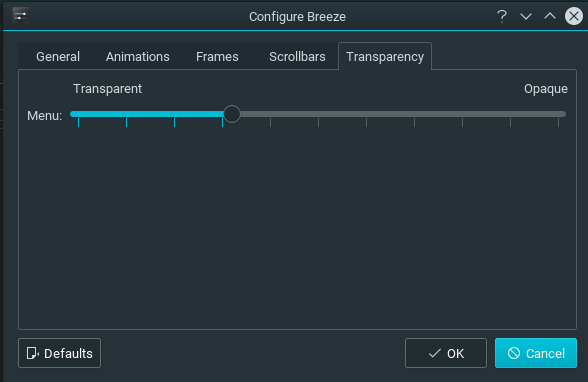Click the Opaque label

click(546, 89)
